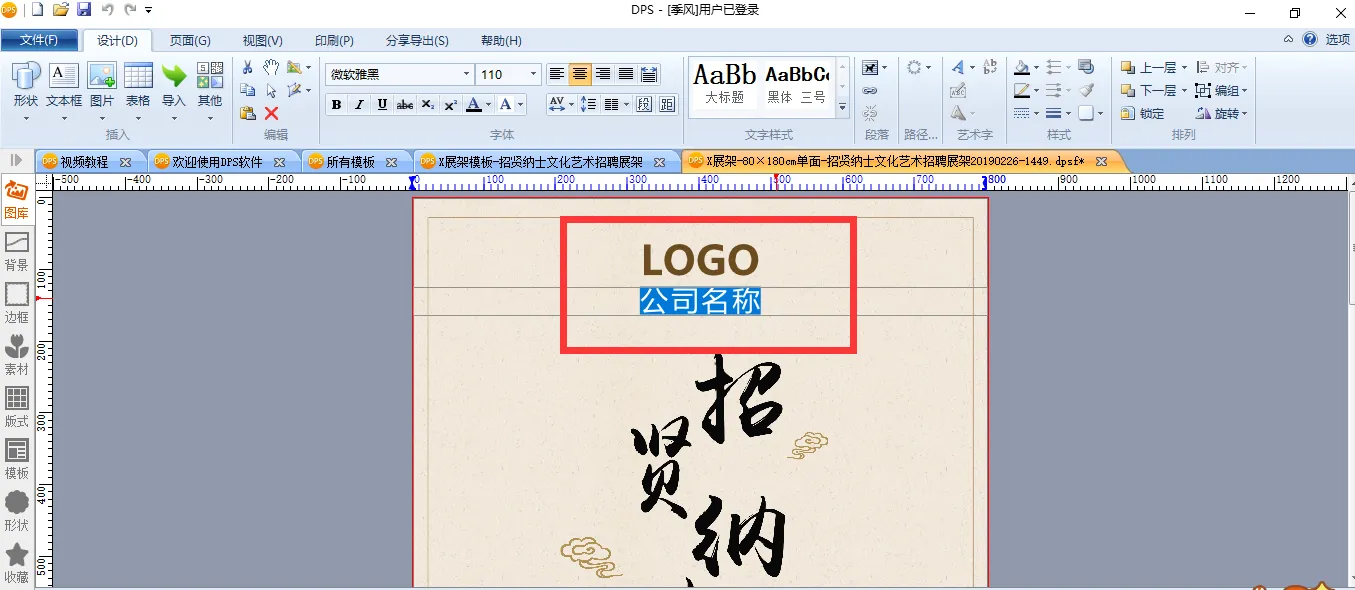Click the Cut scissors icon
Image resolution: width=1355 pixels, height=590 pixels.
[x=248, y=67]
